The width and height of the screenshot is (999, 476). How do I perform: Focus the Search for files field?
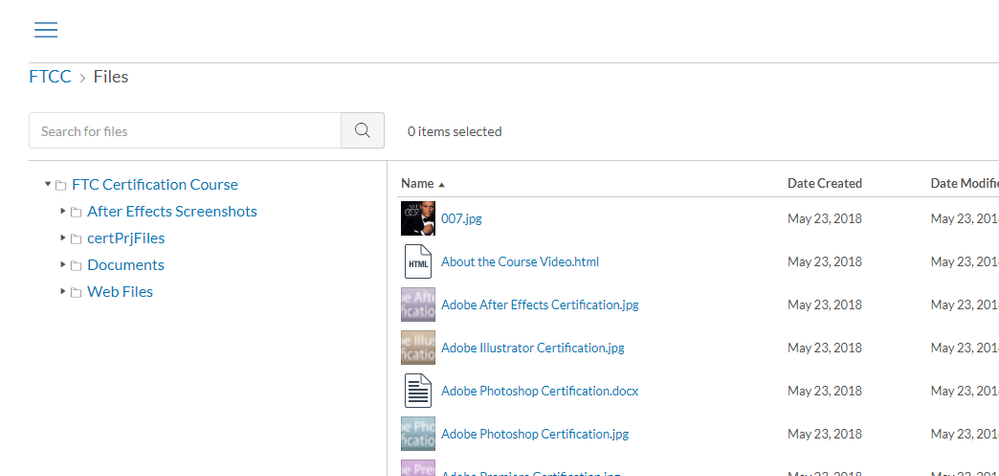185,131
